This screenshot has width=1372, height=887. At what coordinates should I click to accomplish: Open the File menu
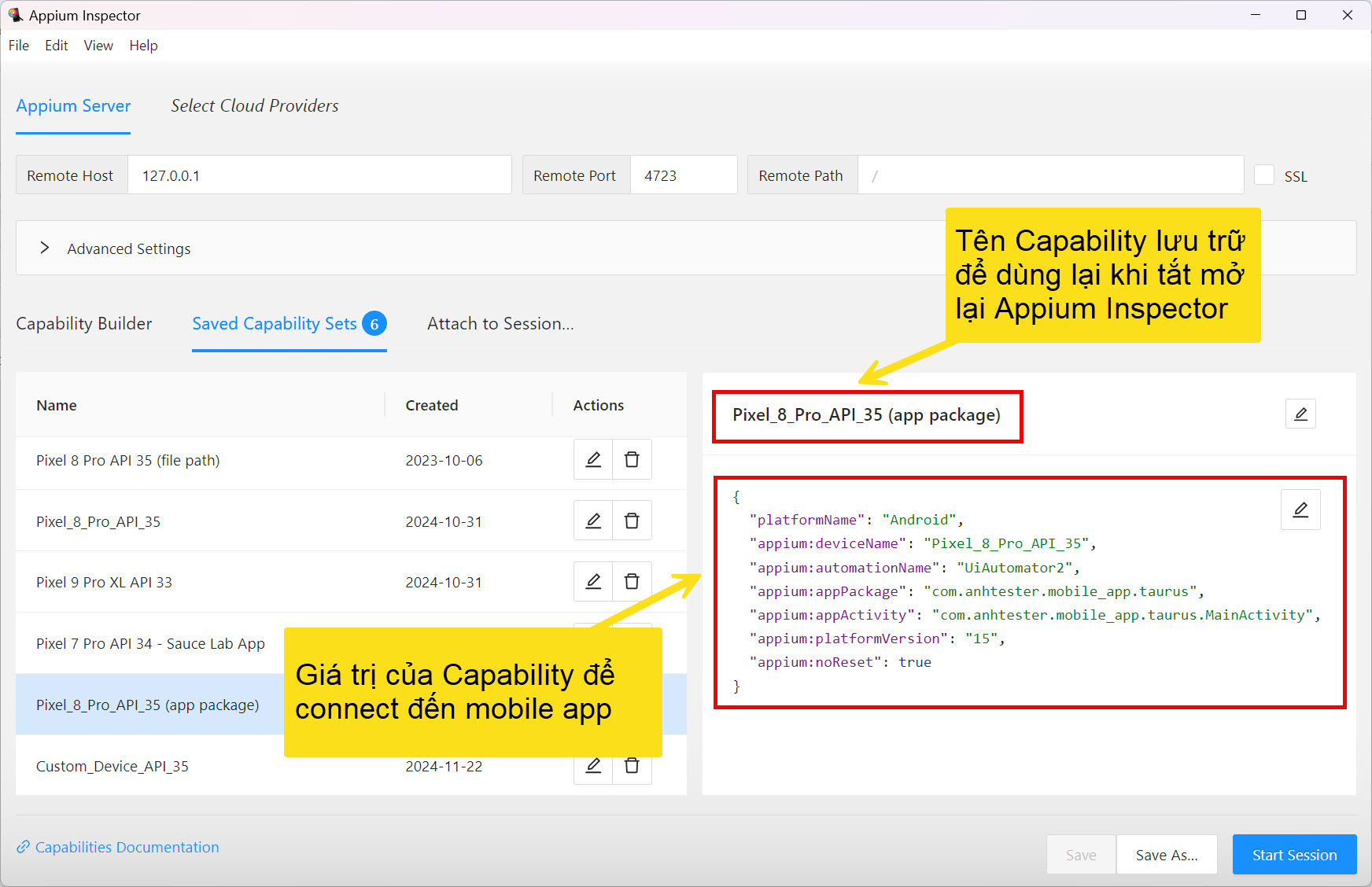tap(19, 46)
